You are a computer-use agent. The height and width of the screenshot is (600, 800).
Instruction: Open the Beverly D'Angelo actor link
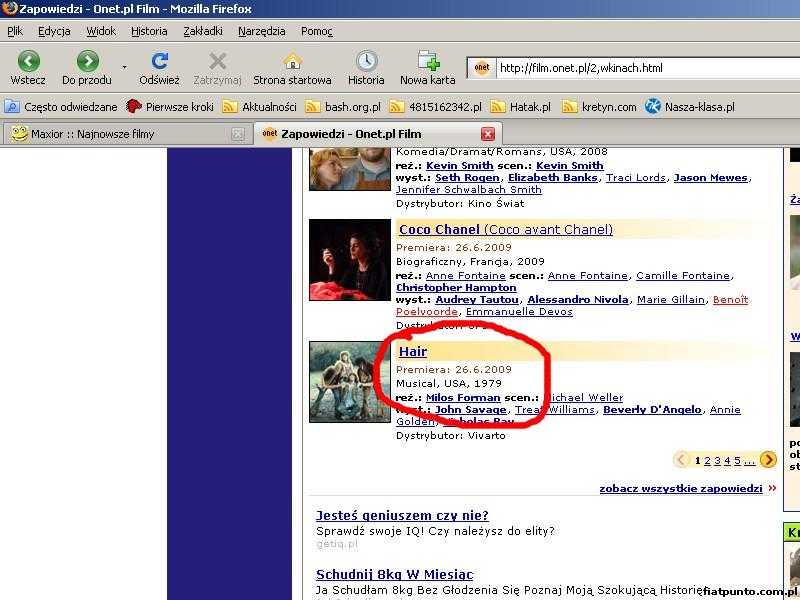[652, 410]
